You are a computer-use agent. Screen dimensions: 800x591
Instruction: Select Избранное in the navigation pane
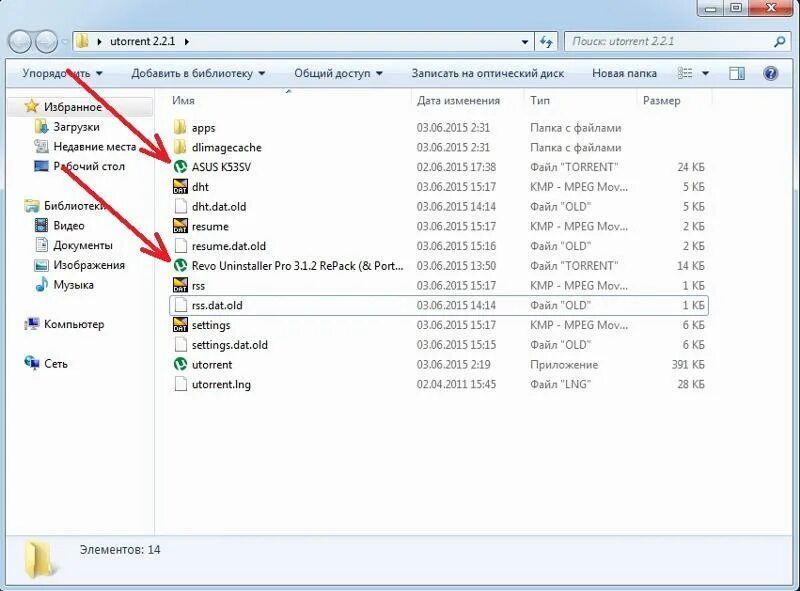72,107
